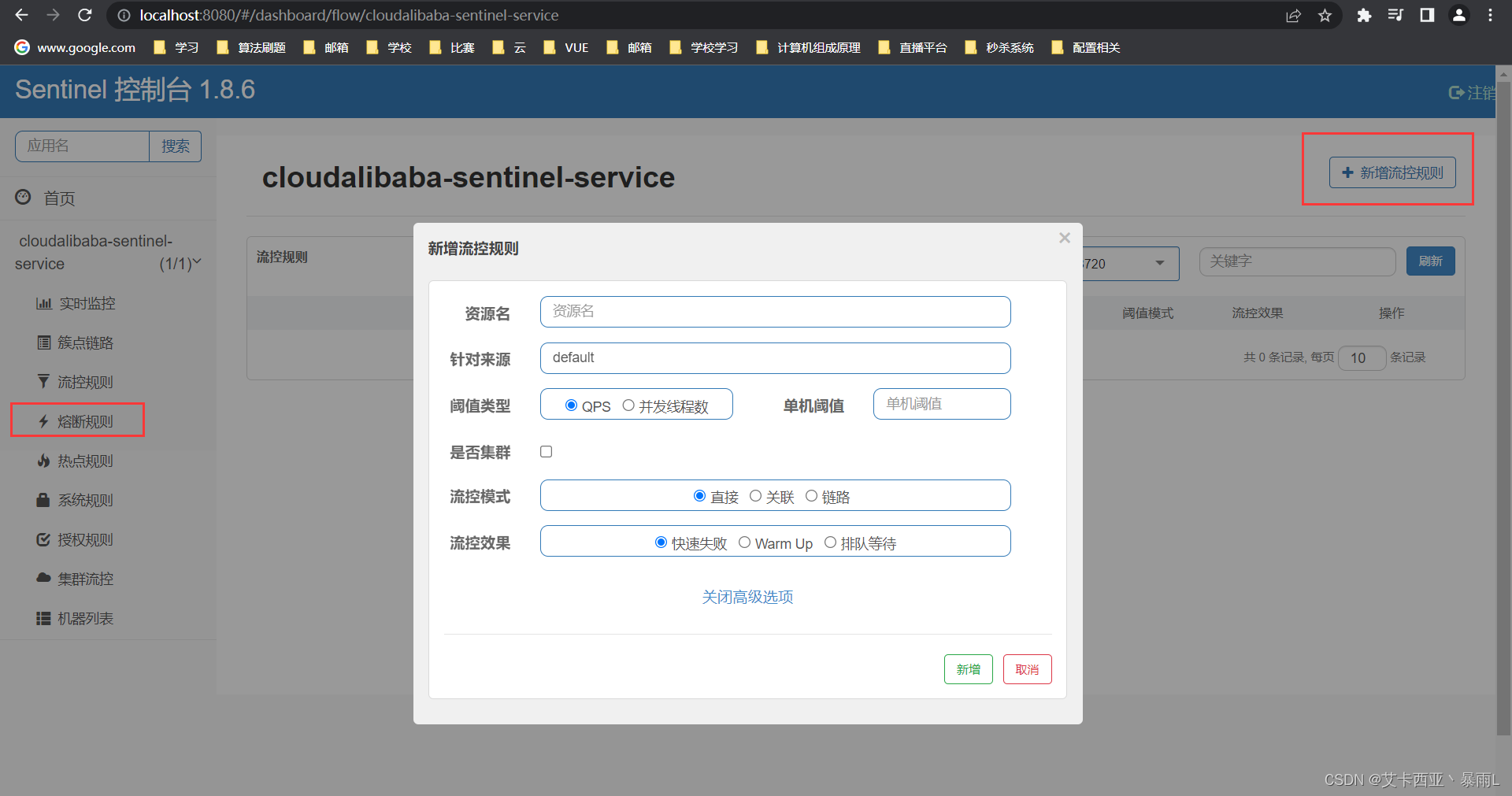This screenshot has height=796, width=1512.
Task: Click the page vertical scrollbar
Action: 1503,409
